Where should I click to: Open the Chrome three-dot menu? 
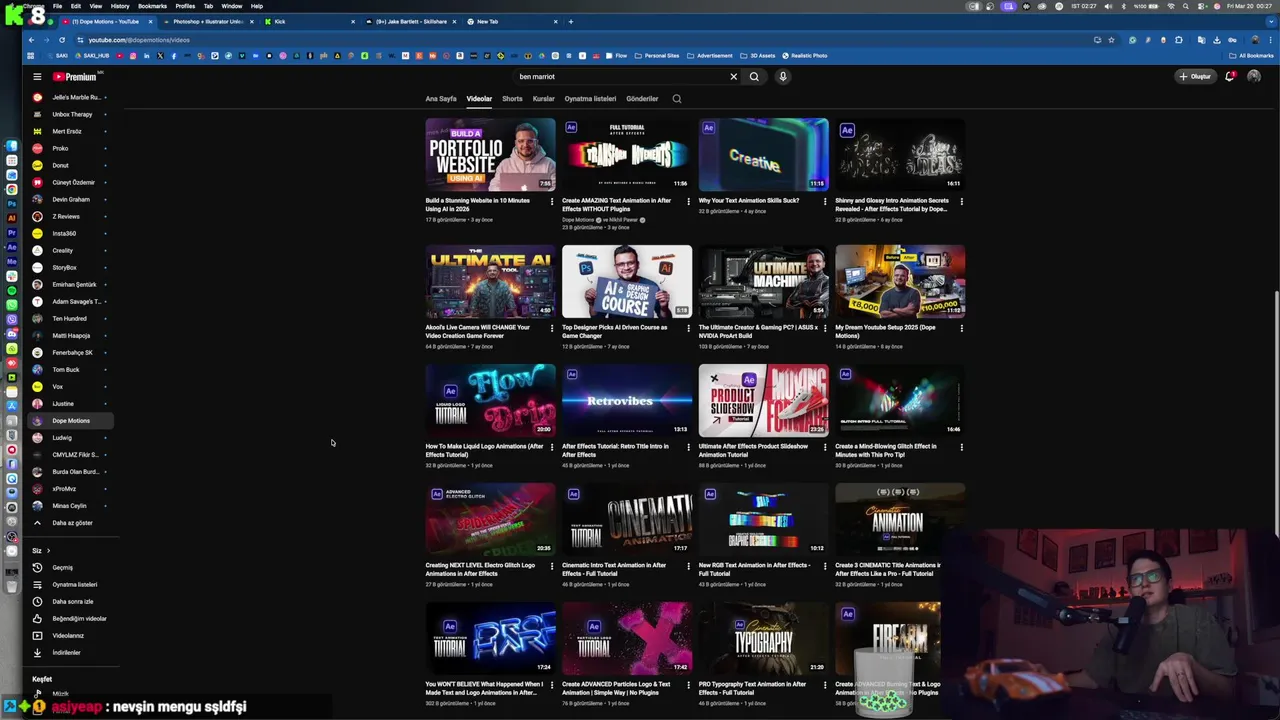click(1270, 40)
